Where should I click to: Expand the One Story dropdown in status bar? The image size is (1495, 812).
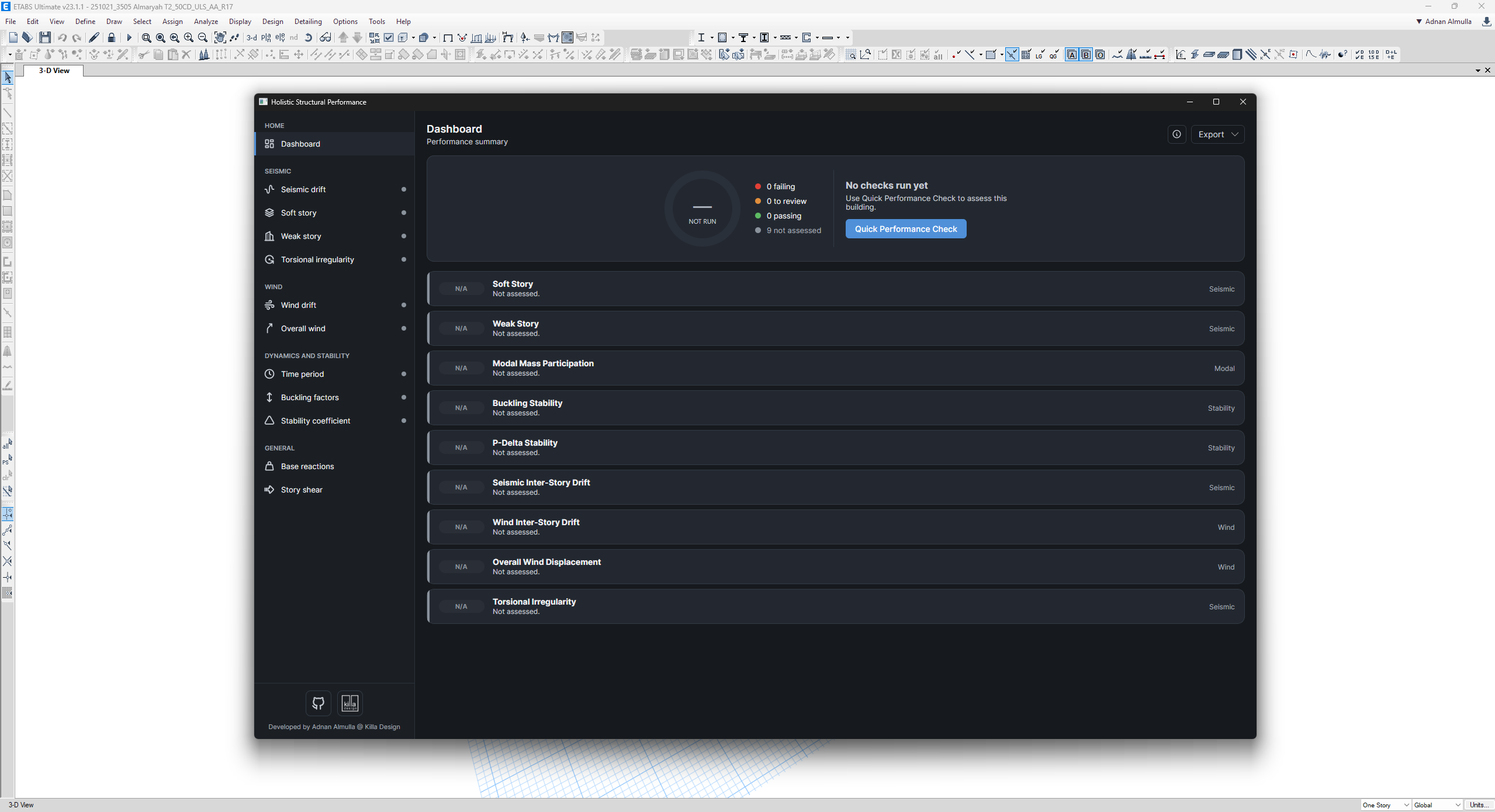[1386, 805]
